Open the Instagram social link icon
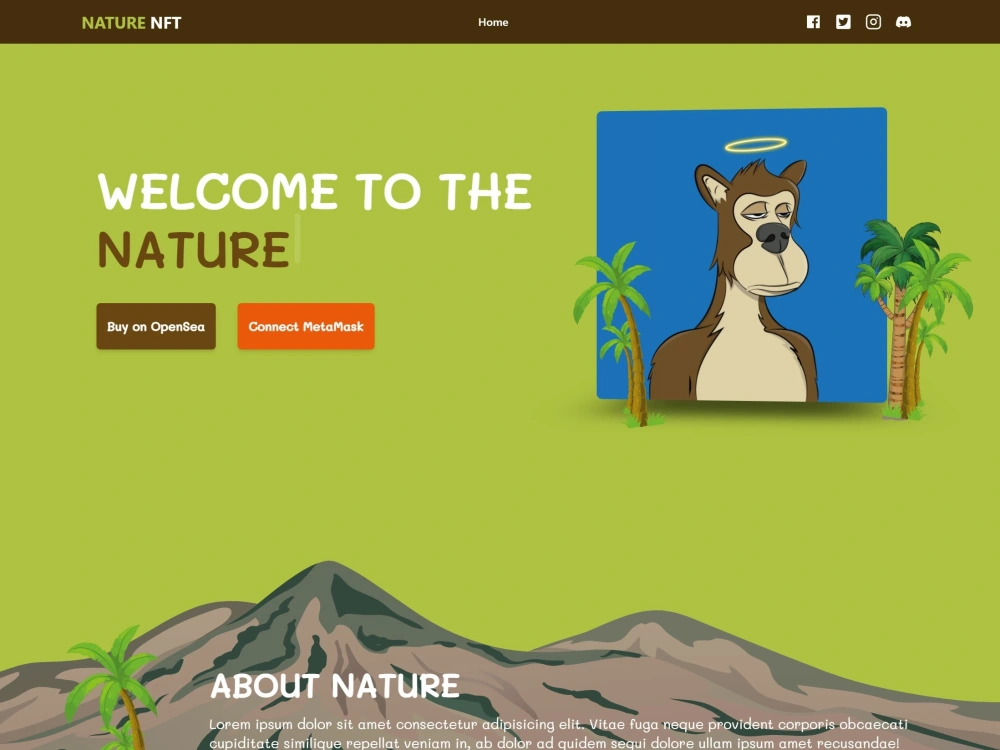Image resolution: width=1000 pixels, height=750 pixels. point(873,22)
